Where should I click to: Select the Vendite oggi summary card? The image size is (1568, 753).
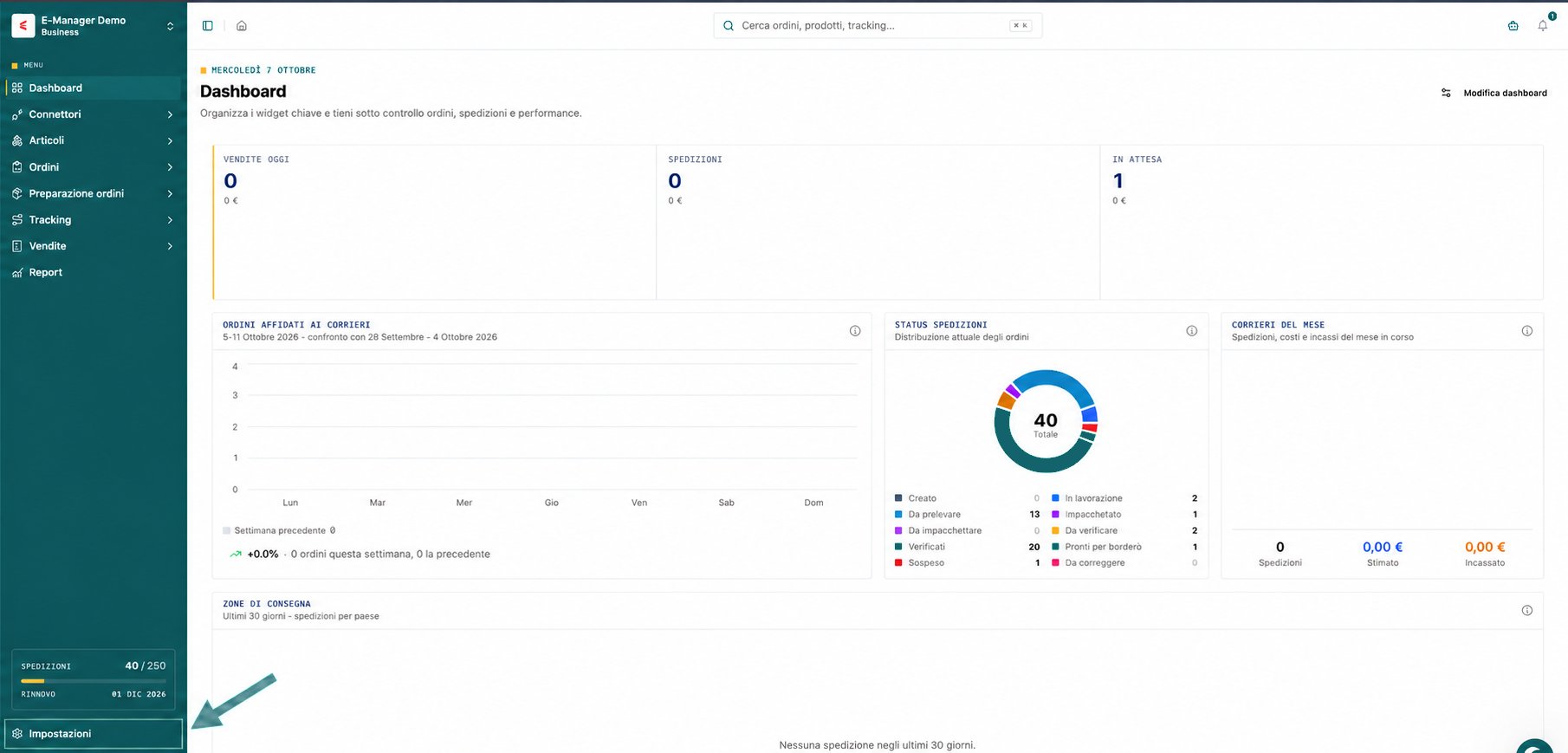pyautogui.click(x=434, y=222)
